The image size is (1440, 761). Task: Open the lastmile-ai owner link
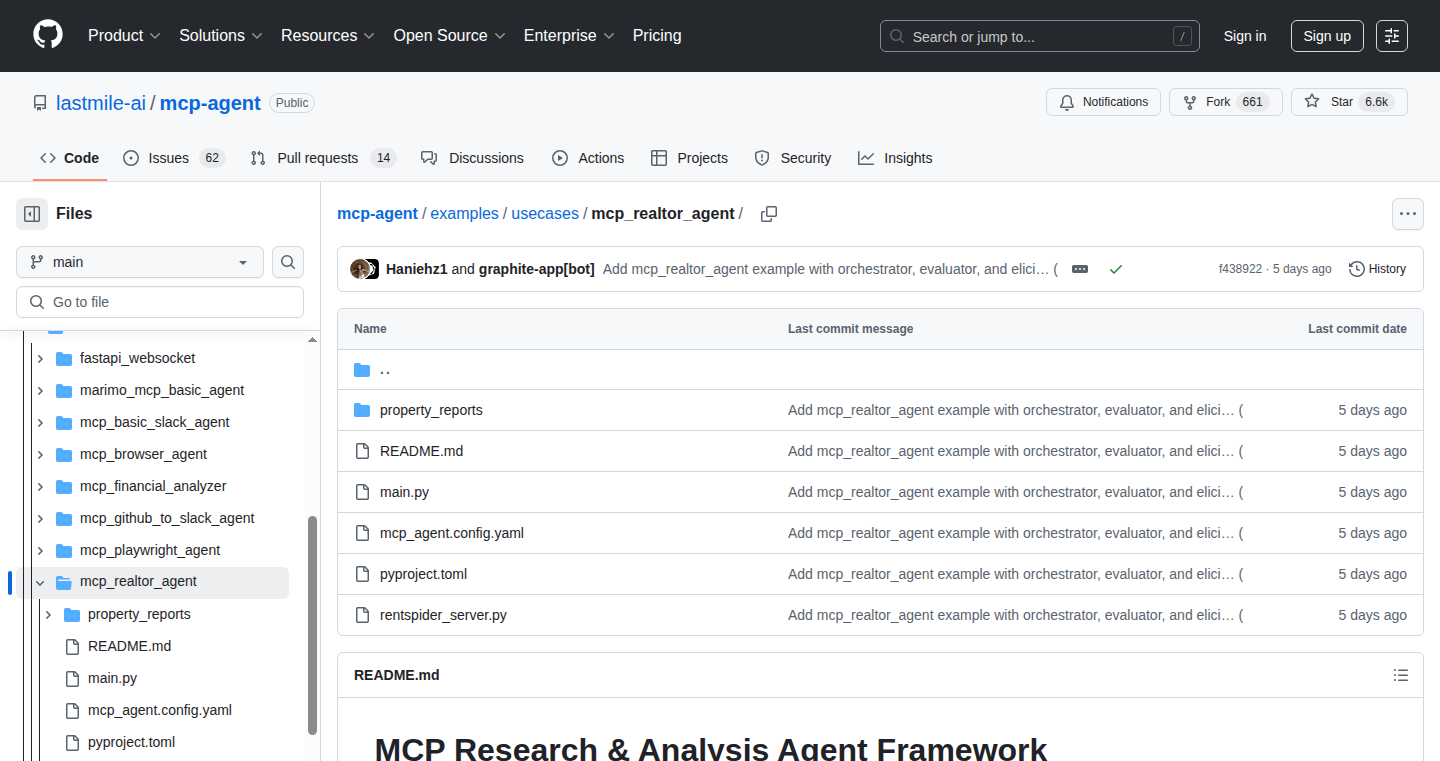(x=101, y=103)
